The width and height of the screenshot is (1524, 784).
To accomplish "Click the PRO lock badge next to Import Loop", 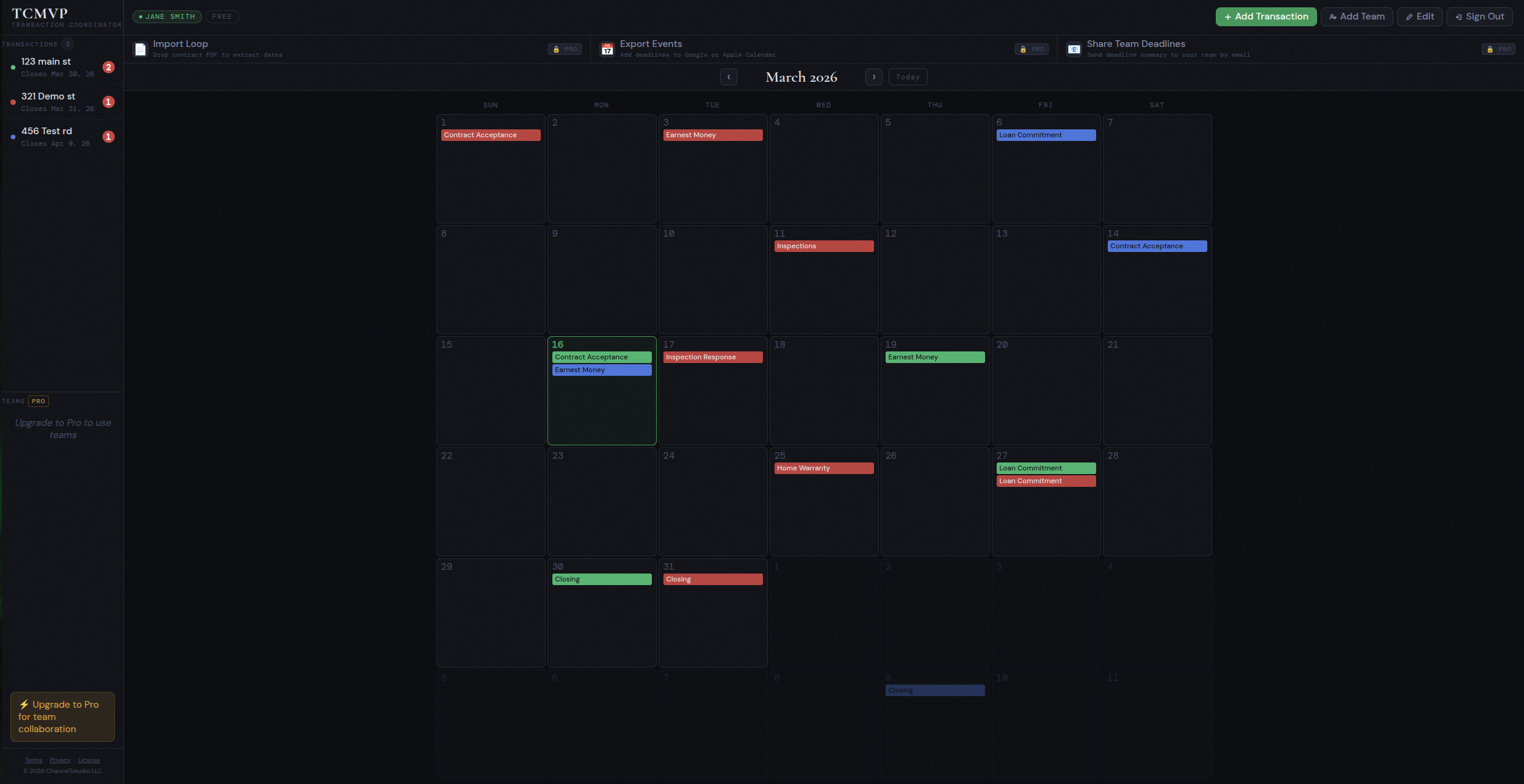I will (565, 49).
